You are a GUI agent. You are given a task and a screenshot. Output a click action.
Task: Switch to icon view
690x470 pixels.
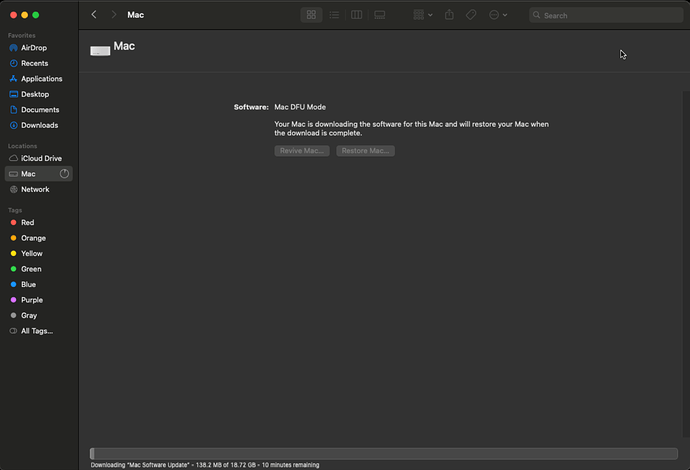tap(311, 15)
